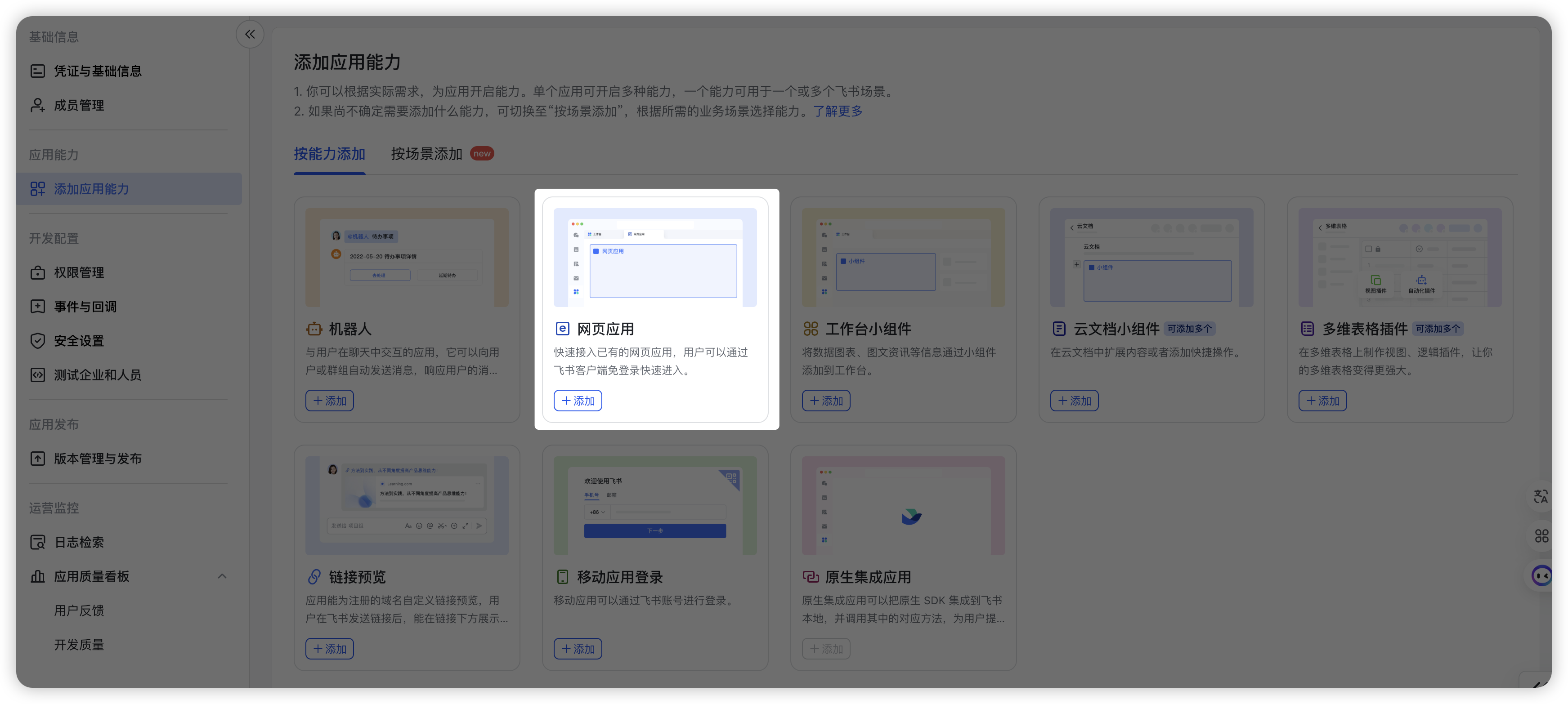The height and width of the screenshot is (704, 1568).
Task: Open 用户反馈 sub-item
Action: 79,610
